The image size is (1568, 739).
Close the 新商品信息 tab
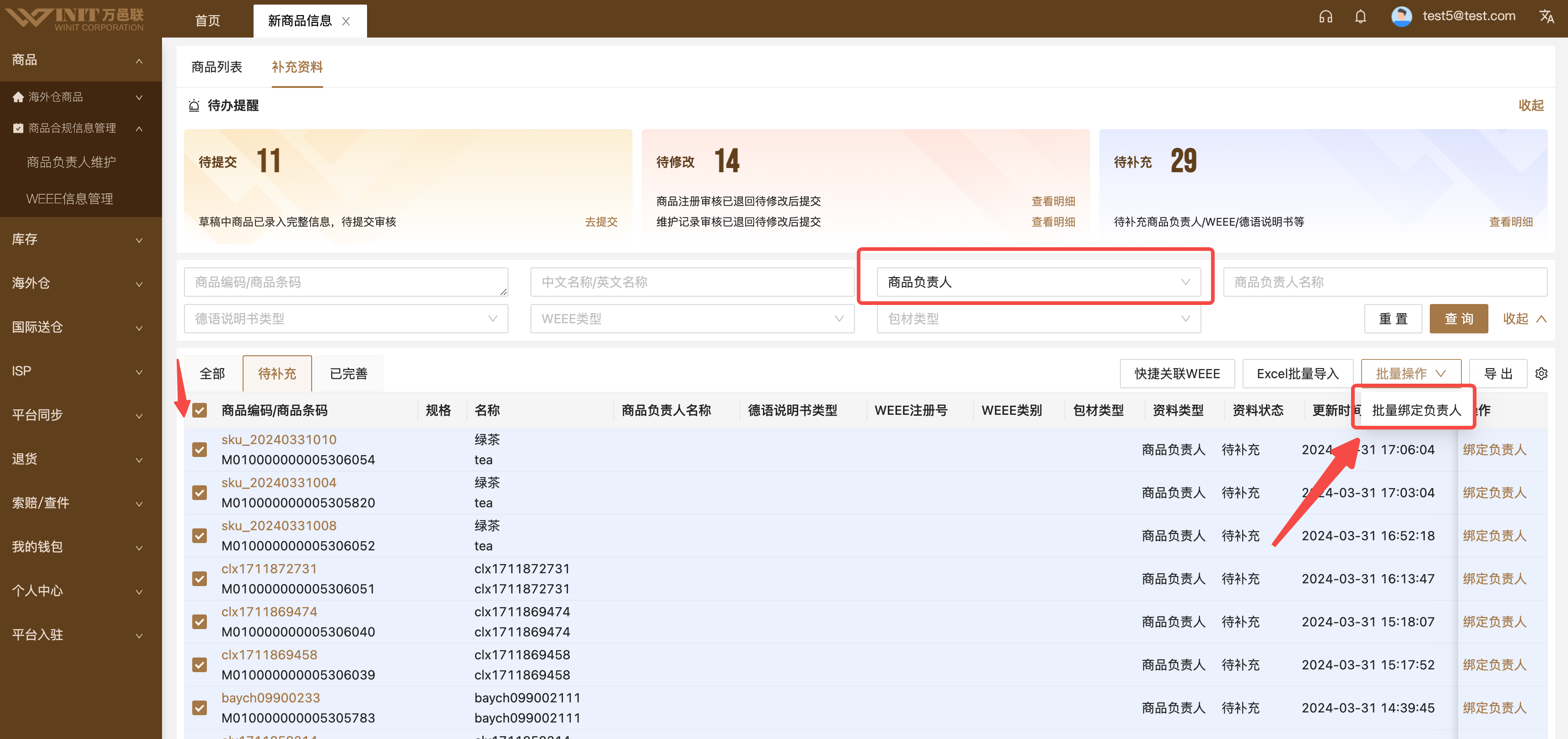346,21
